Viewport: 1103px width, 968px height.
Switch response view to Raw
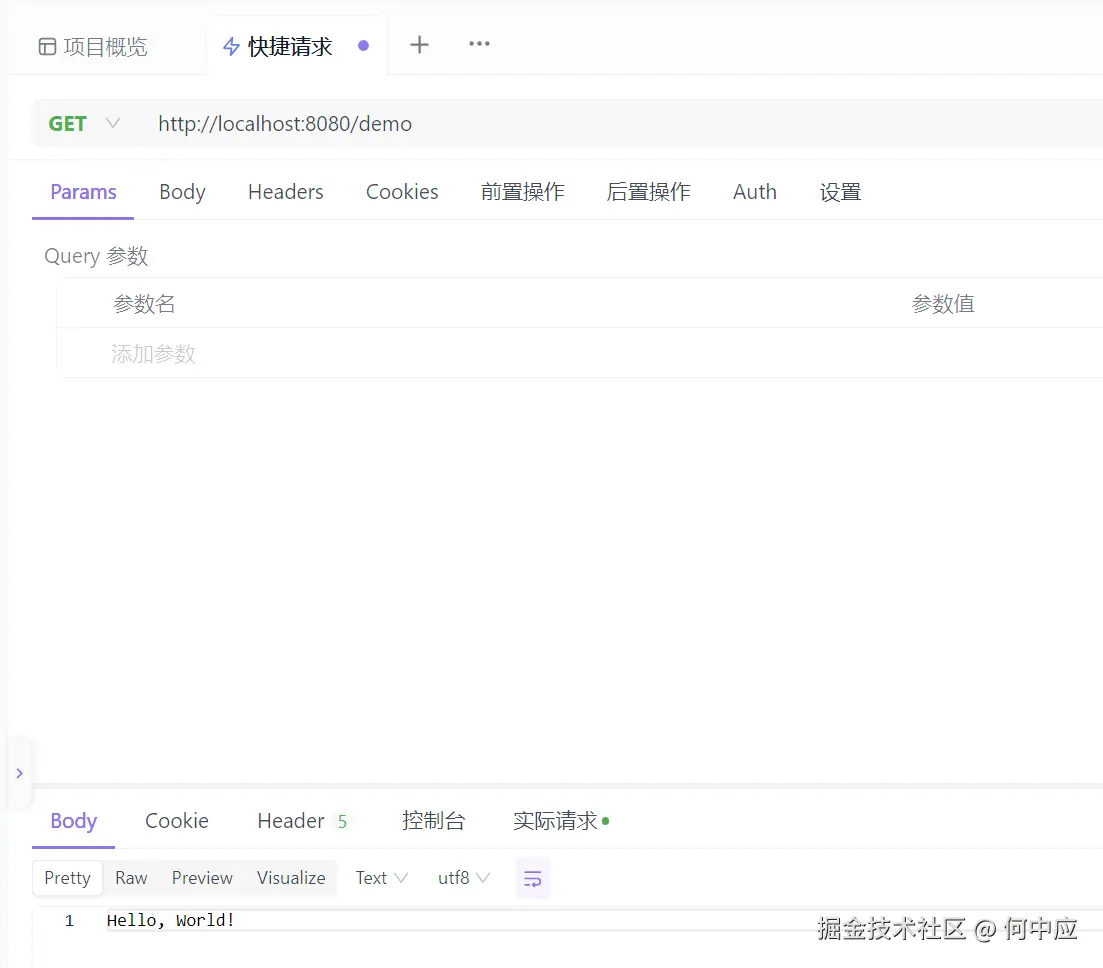coord(131,877)
